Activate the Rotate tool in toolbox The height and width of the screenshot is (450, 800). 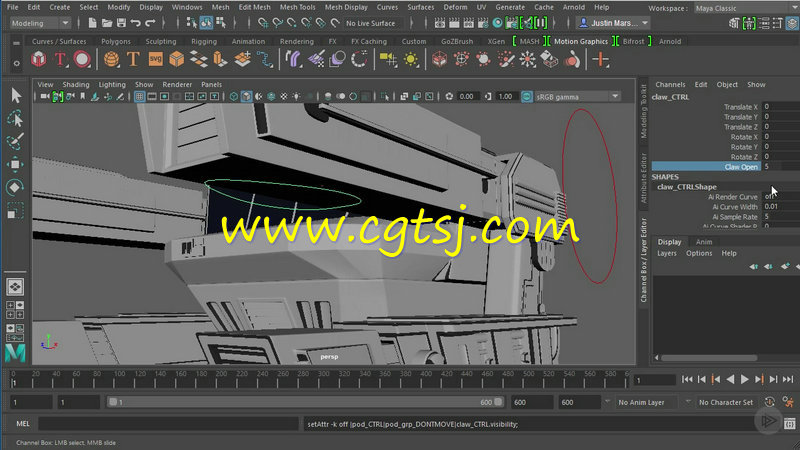tap(15, 187)
